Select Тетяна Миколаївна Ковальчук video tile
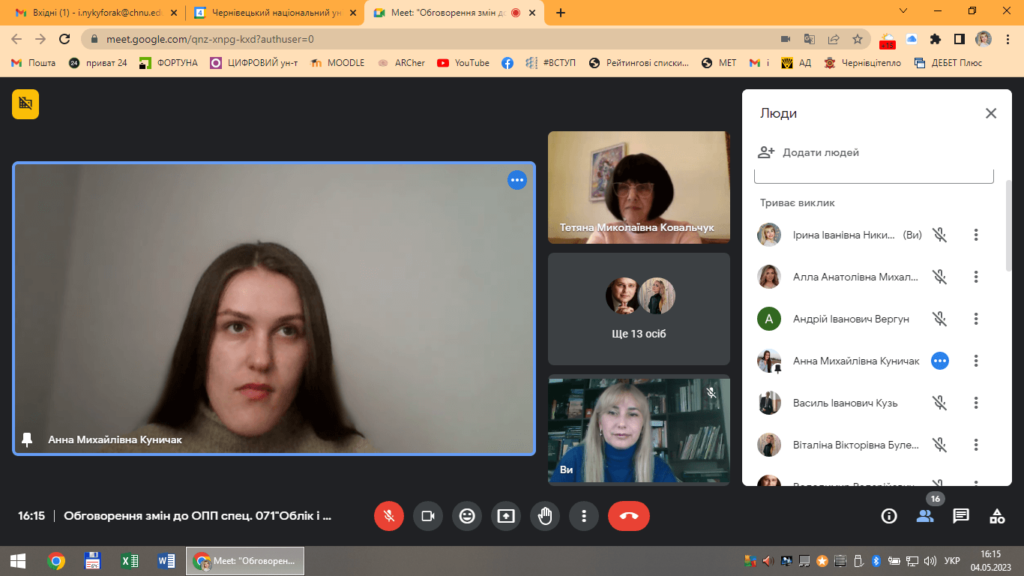This screenshot has height=576, width=1024. click(x=639, y=187)
